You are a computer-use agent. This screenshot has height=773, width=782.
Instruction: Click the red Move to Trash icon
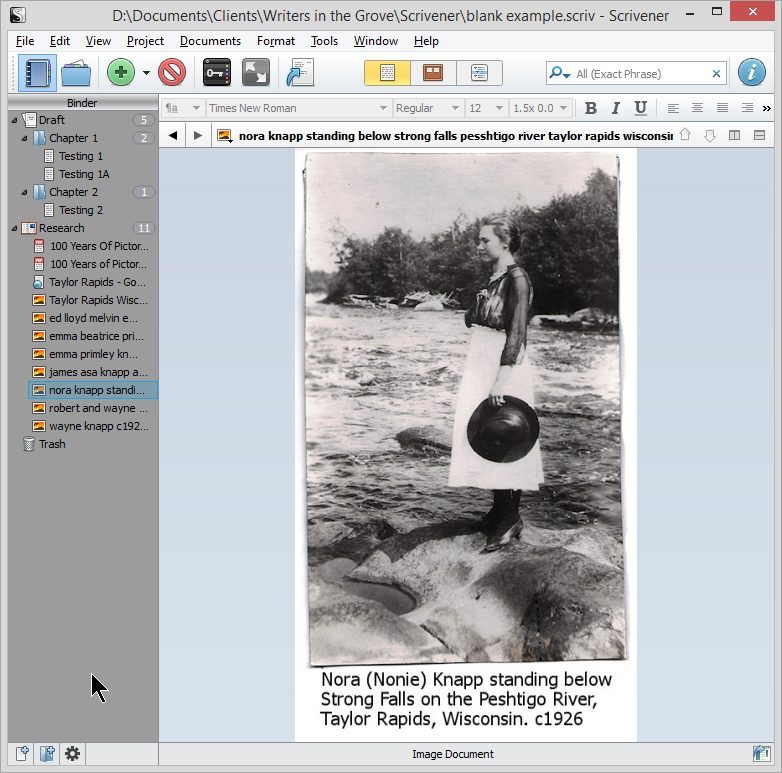pos(172,73)
